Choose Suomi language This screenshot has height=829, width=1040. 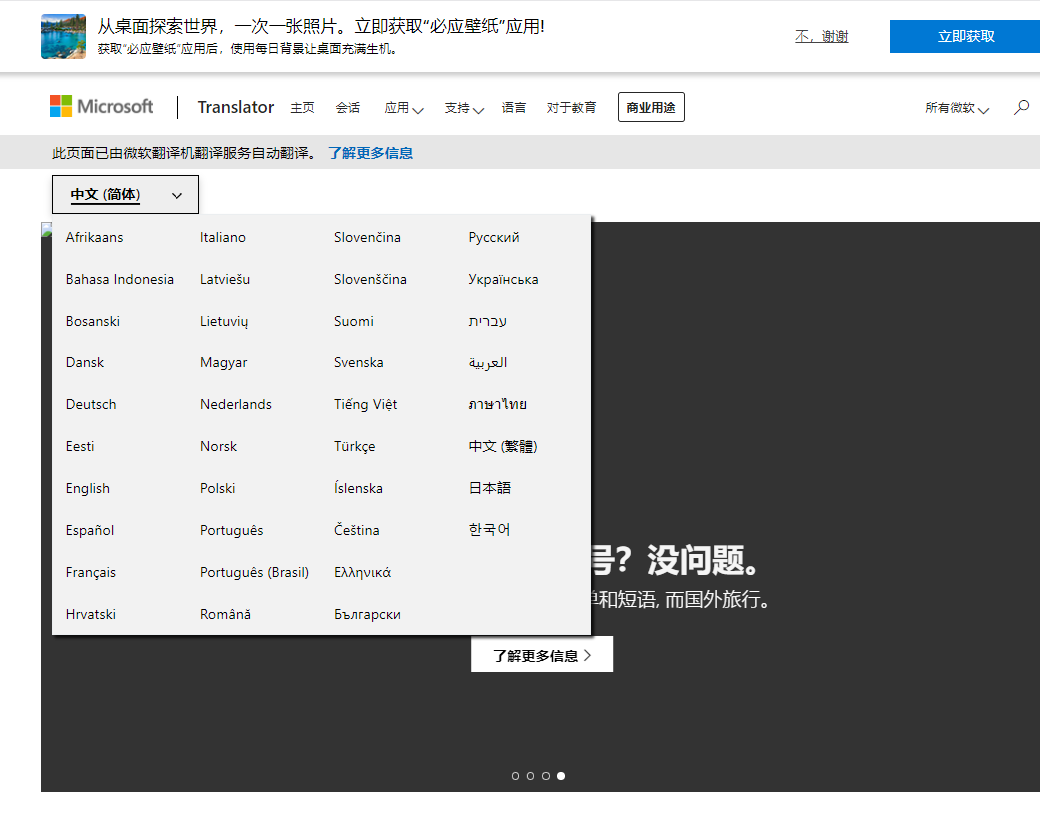(x=354, y=322)
